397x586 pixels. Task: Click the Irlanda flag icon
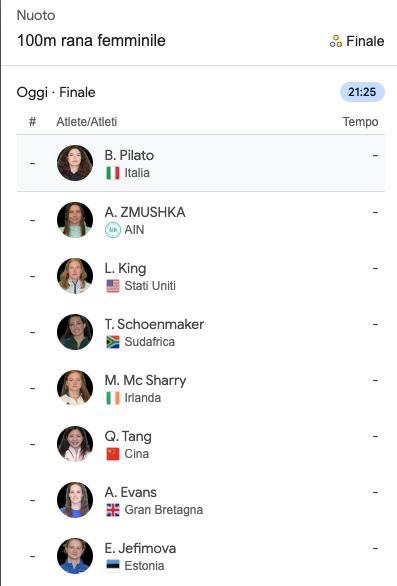[x=113, y=398]
